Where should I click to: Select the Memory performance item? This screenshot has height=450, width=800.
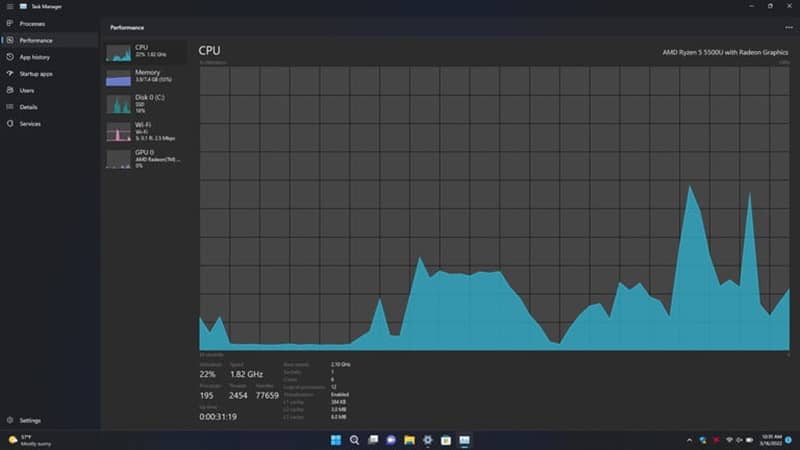(146, 76)
